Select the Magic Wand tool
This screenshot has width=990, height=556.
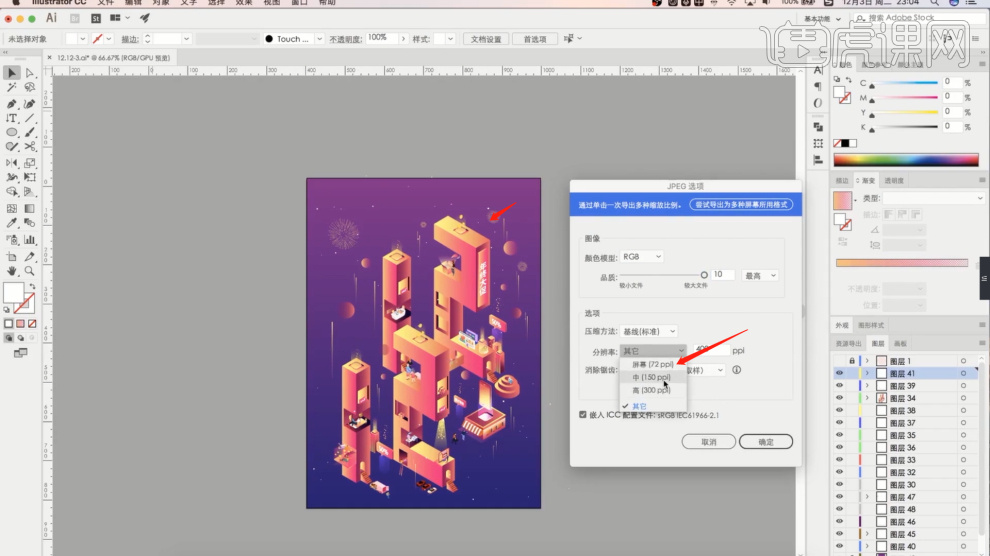tap(11, 88)
